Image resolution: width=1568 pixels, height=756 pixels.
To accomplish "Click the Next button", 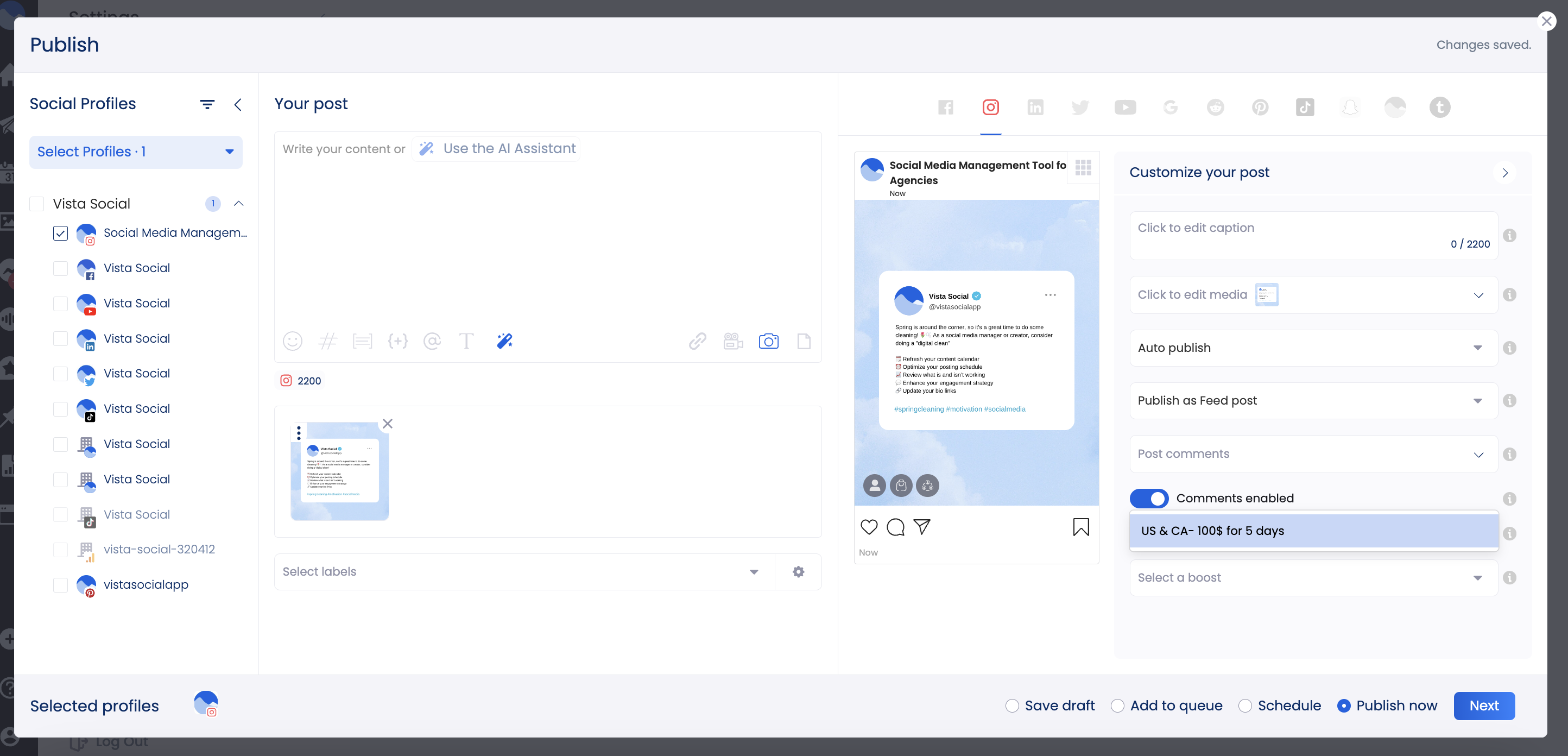I will tap(1483, 705).
